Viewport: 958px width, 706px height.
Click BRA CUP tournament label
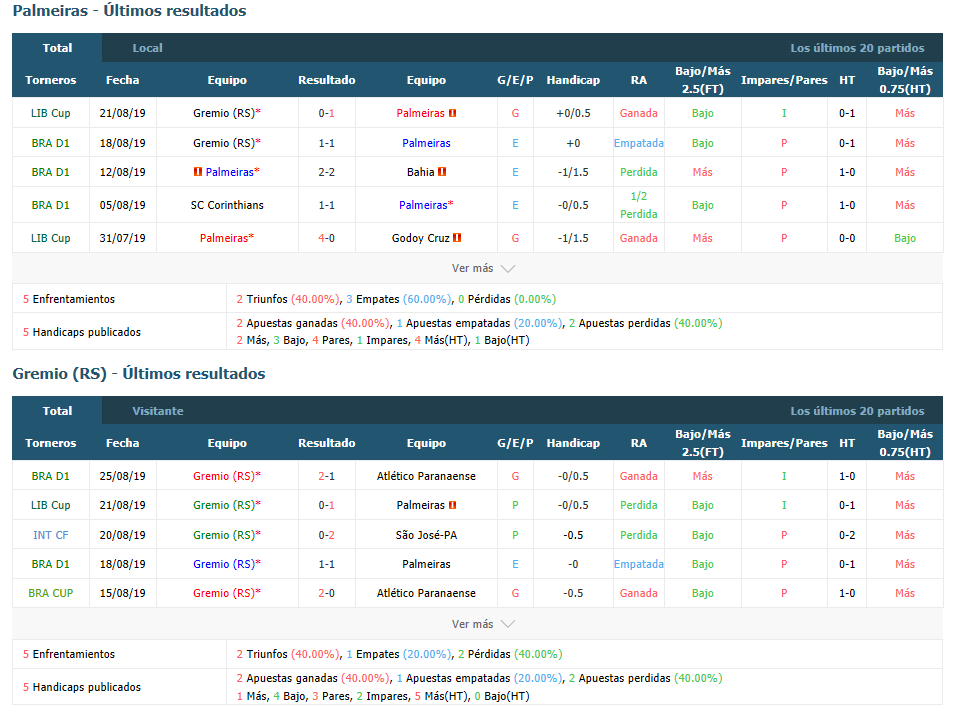51,593
